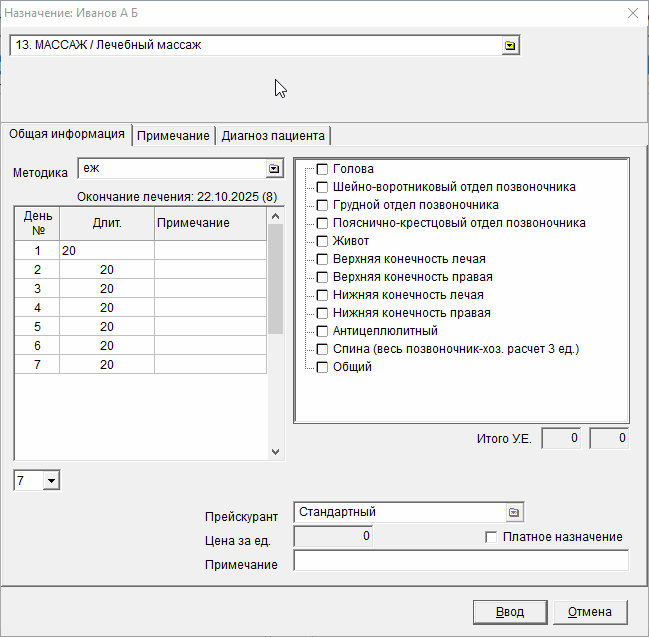The width and height of the screenshot is (649, 637).
Task: Click the Day 1 duration cell
Action: click(x=106, y=251)
